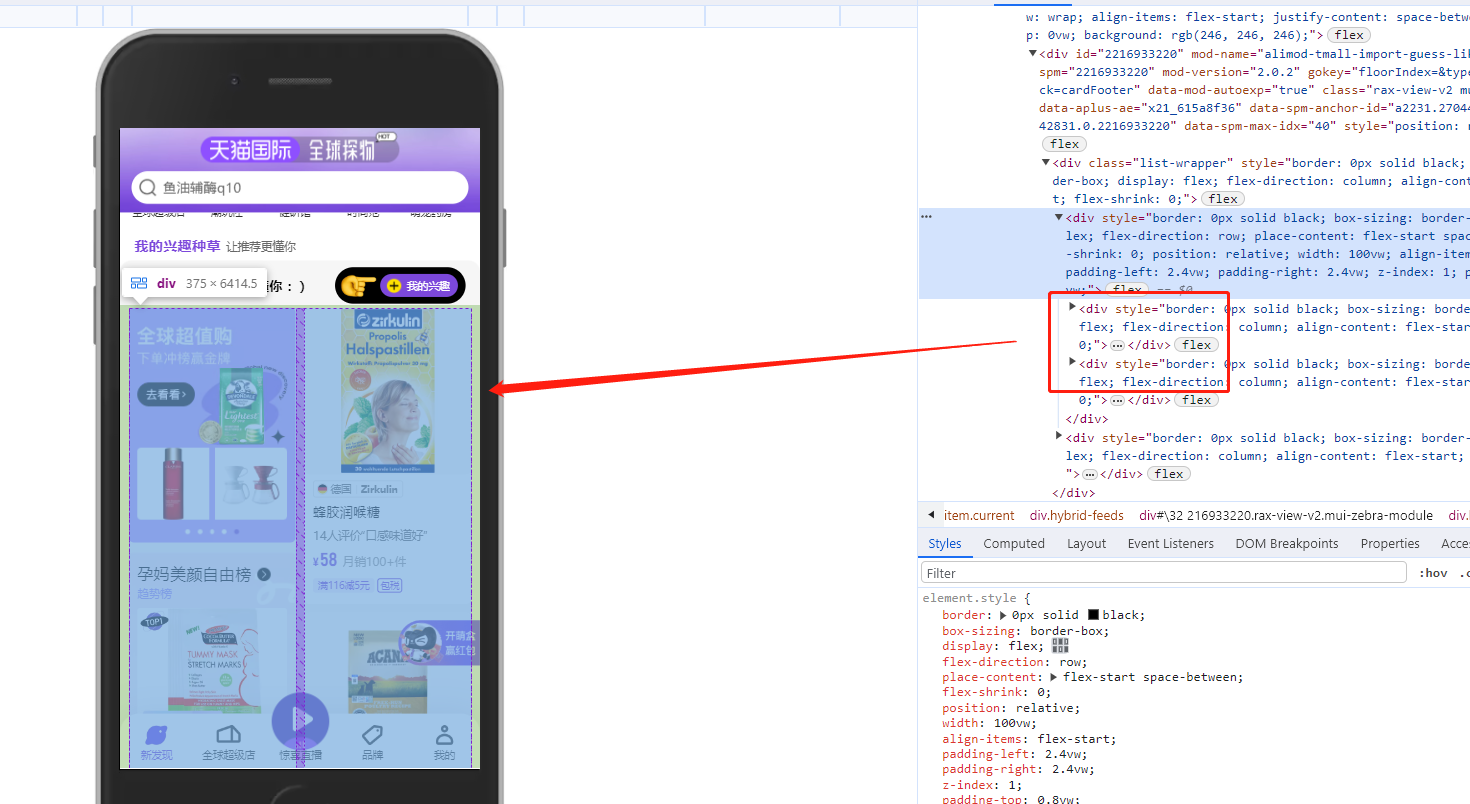Open the Event Listeners tab

[x=1171, y=544]
